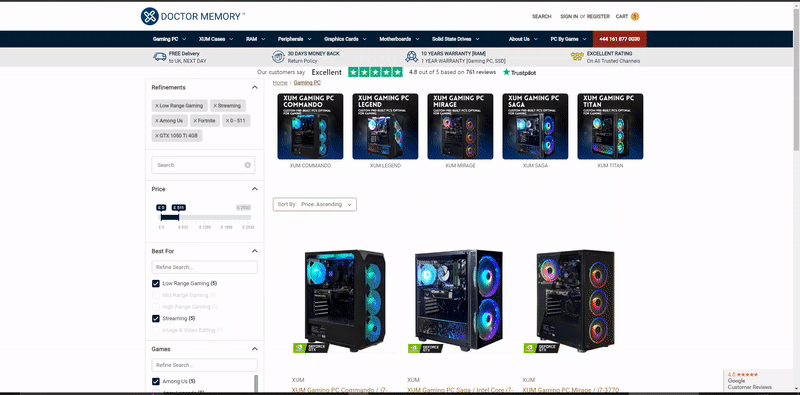Open the XUM Gaming PC Mirage banner
This screenshot has width=800, height=395.
pos(460,126)
